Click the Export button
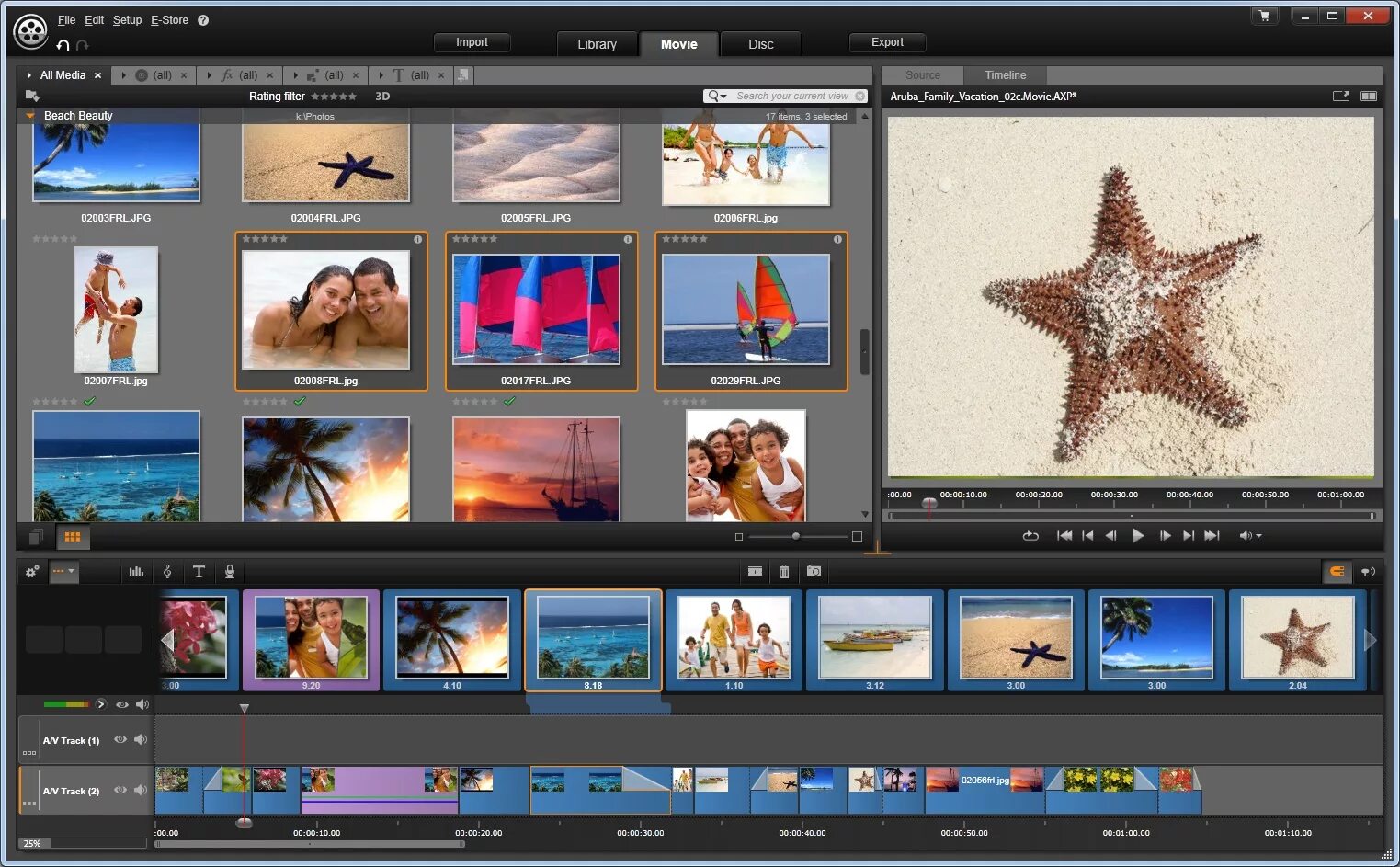Image resolution: width=1400 pixels, height=867 pixels. (887, 42)
